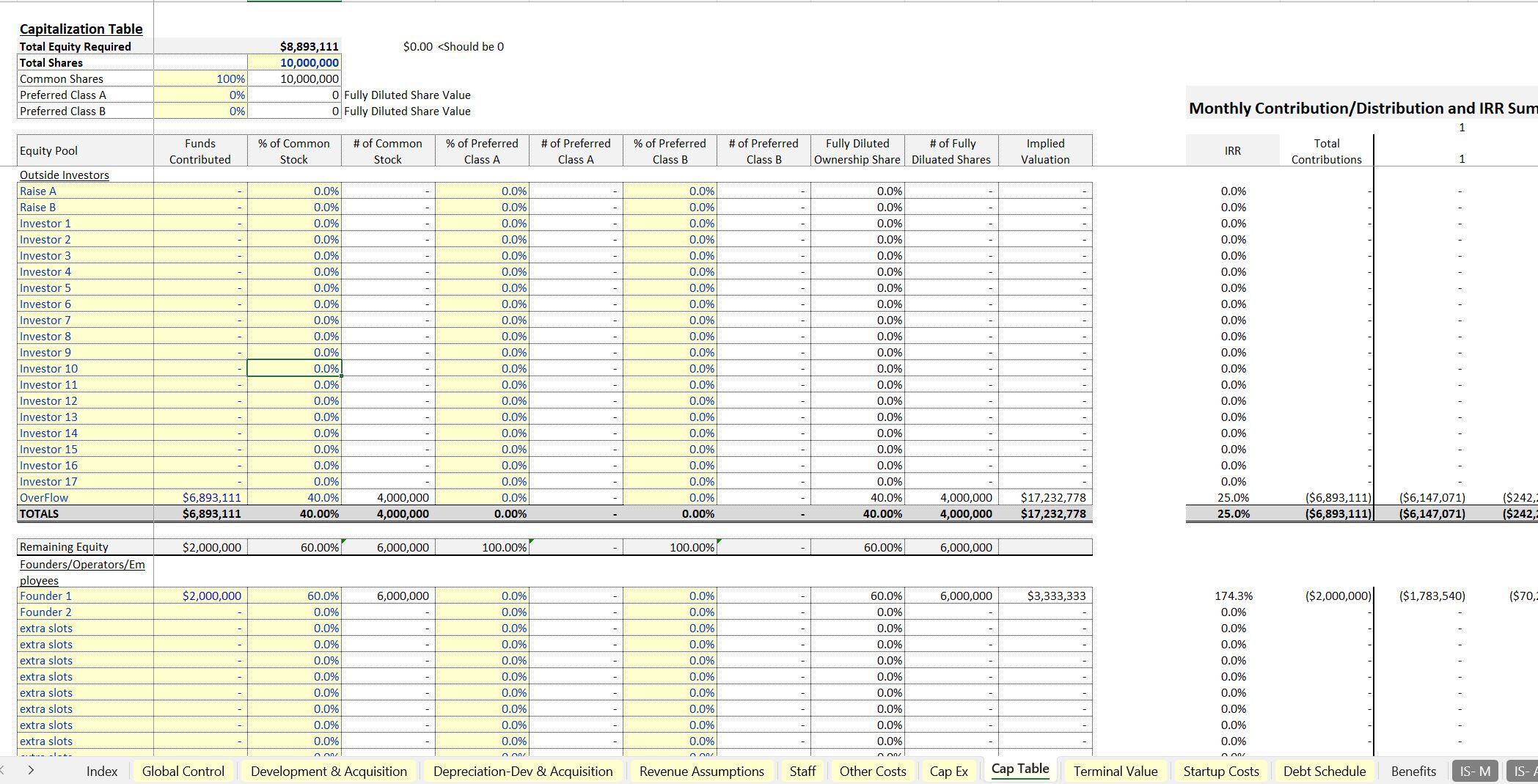Screen dimensions: 1538x784
Task: Switch to Revenue Assumptions tab
Action: [702, 771]
